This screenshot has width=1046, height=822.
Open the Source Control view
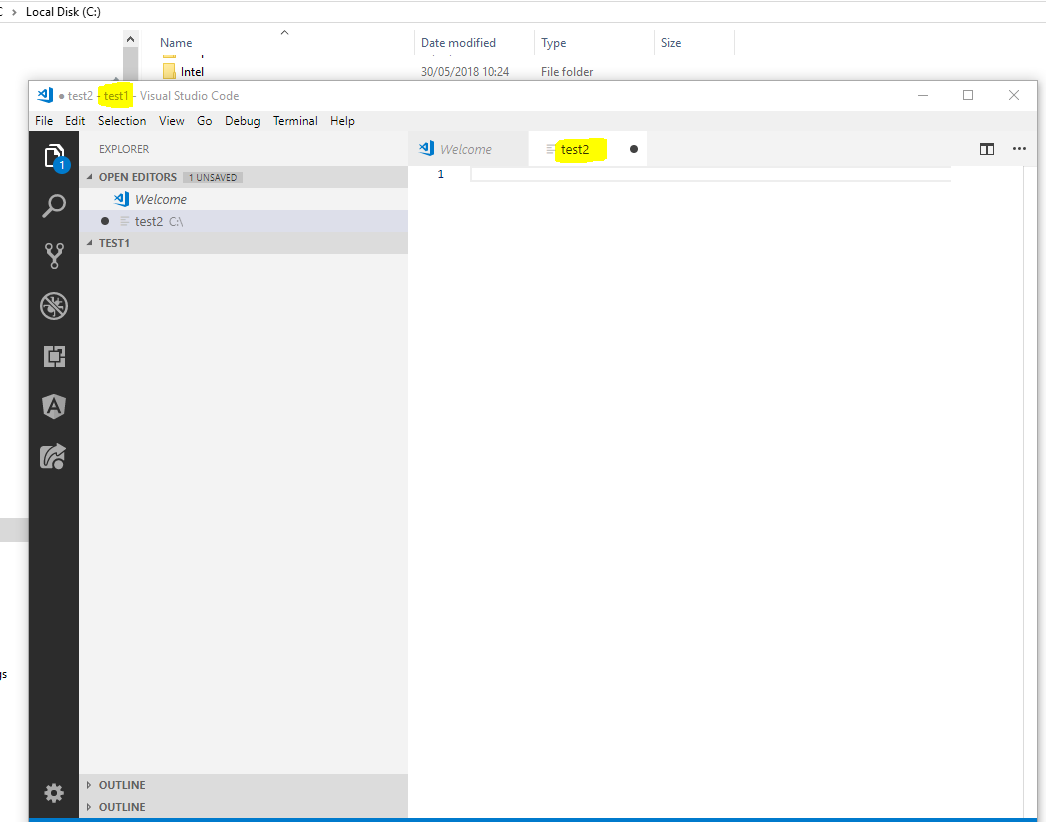pyautogui.click(x=53, y=255)
